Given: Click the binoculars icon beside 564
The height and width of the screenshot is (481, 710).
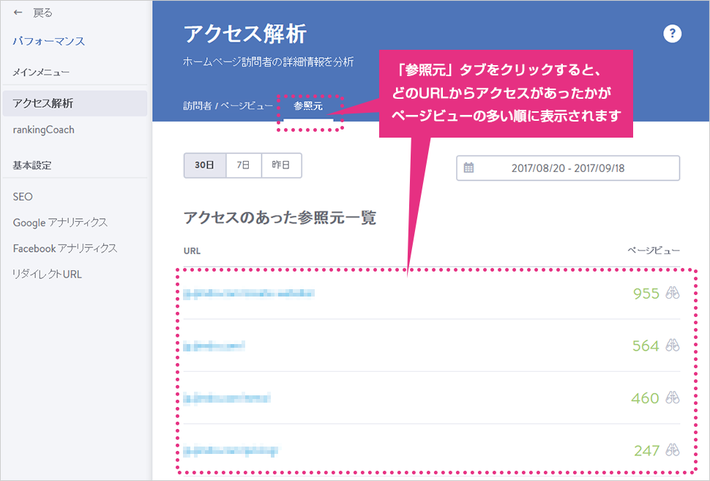Looking at the screenshot, I should click(672, 346).
